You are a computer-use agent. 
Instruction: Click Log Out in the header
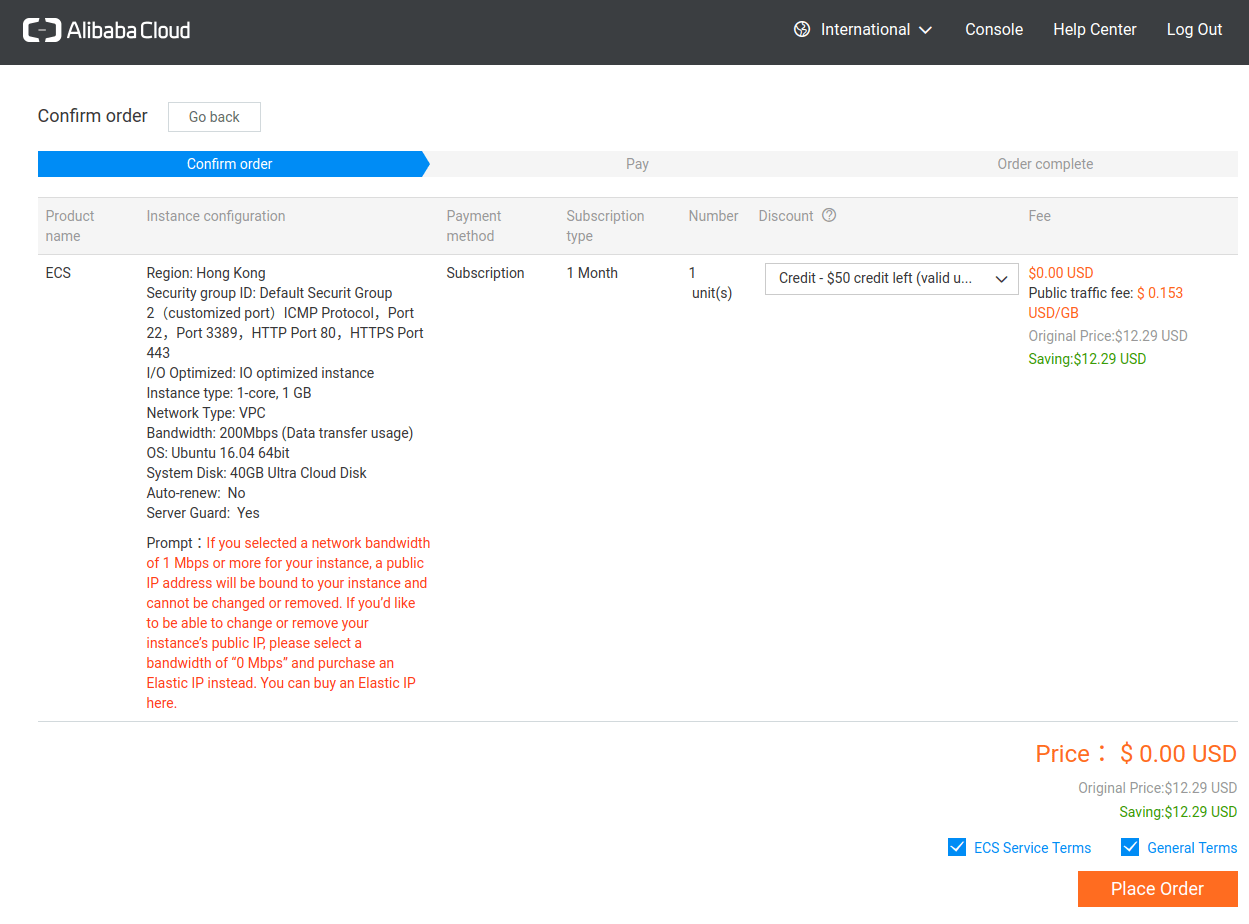[x=1195, y=29]
